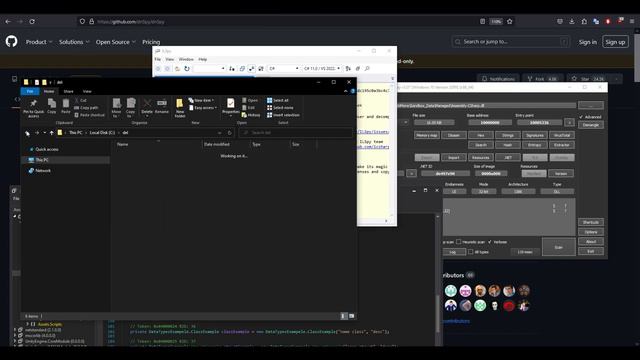Image resolution: width=640 pixels, height=360 pixels.
Task: Click the Sign up button on GitHub
Action: pos(615,42)
